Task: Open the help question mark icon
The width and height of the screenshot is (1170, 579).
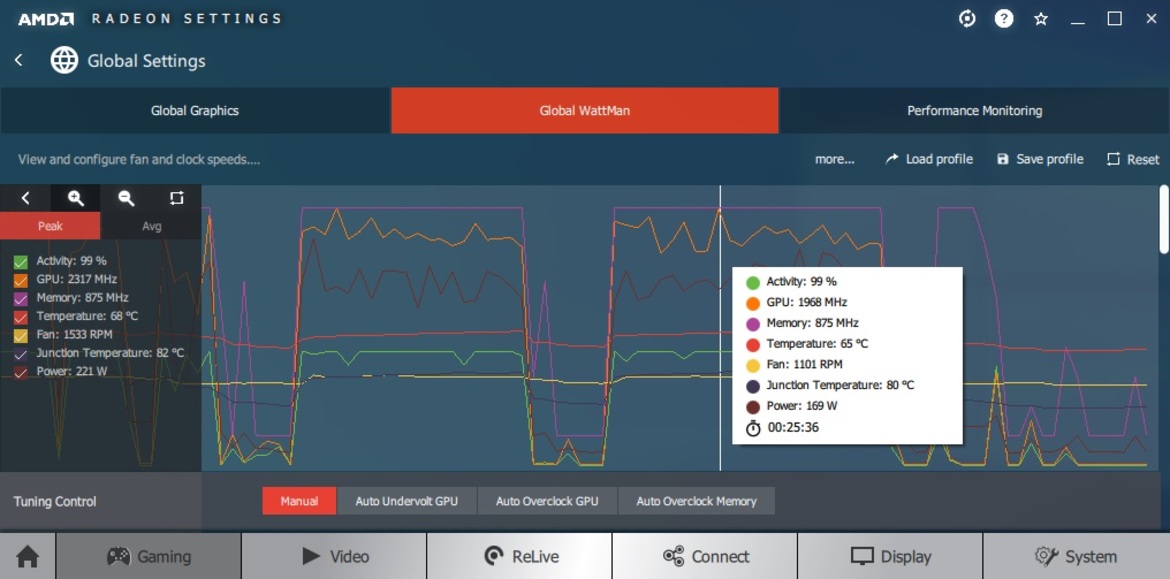Action: (1004, 19)
